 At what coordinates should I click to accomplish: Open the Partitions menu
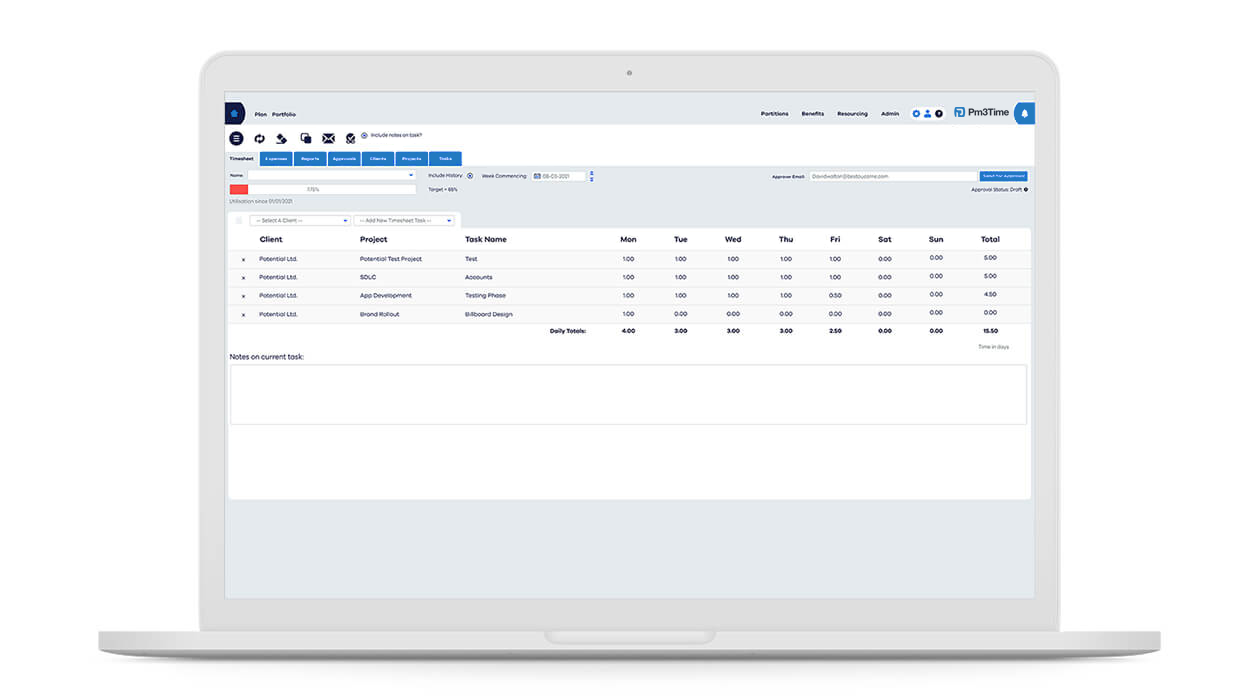click(774, 114)
